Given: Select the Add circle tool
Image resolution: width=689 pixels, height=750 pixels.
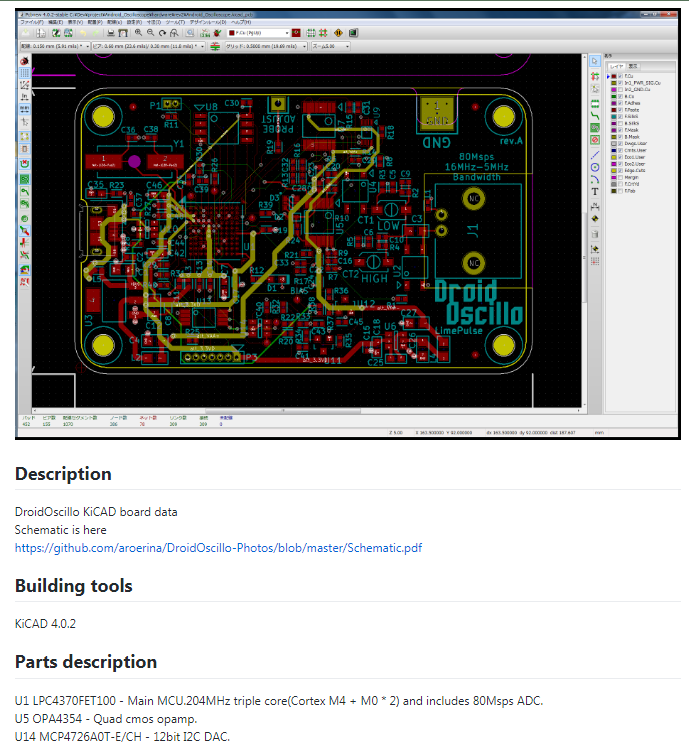Looking at the screenshot, I should [x=595, y=167].
